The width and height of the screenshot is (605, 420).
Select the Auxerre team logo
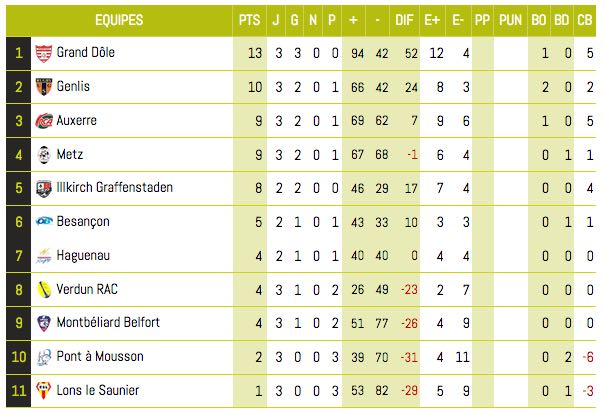[44, 121]
